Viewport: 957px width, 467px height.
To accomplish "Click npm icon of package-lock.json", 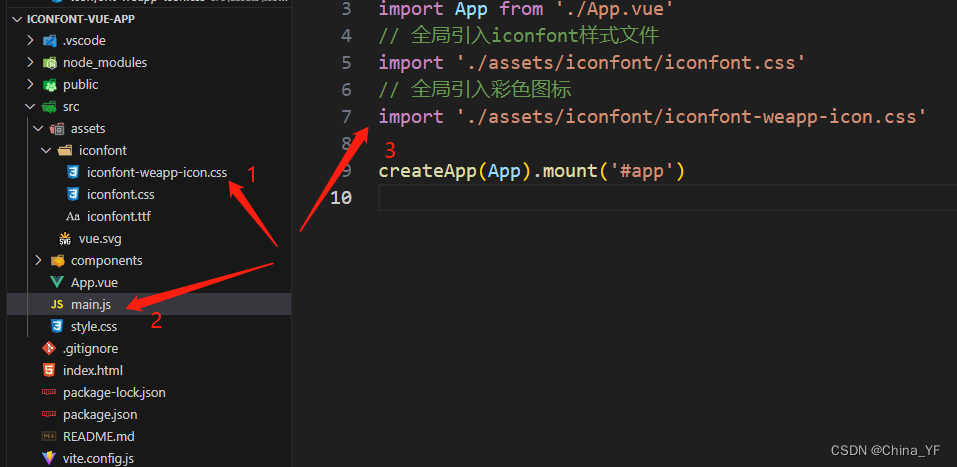I will pos(49,393).
